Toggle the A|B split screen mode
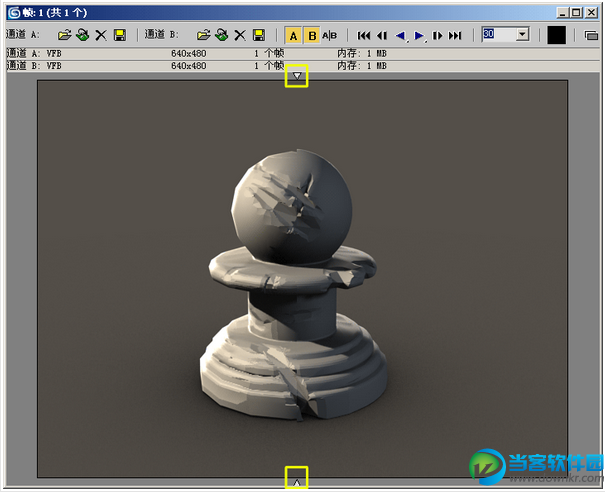605x492 pixels. point(330,36)
